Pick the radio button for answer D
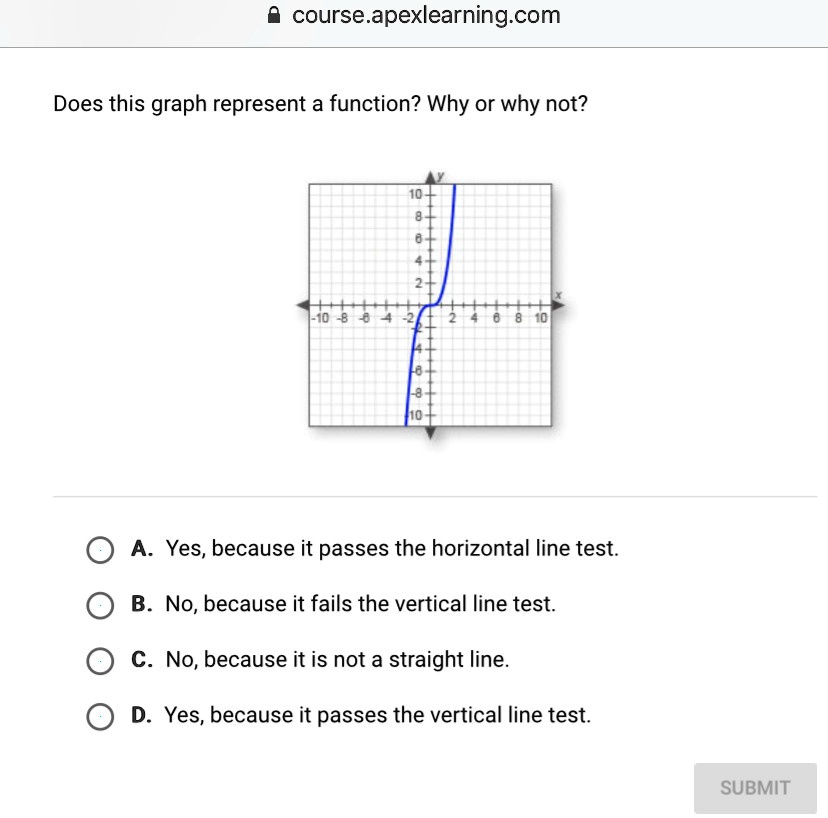Screen dimensions: 828x818 [x=99, y=716]
